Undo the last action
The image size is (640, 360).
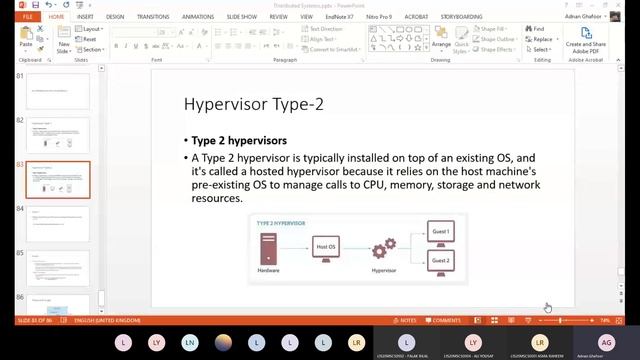click(x=49, y=5)
